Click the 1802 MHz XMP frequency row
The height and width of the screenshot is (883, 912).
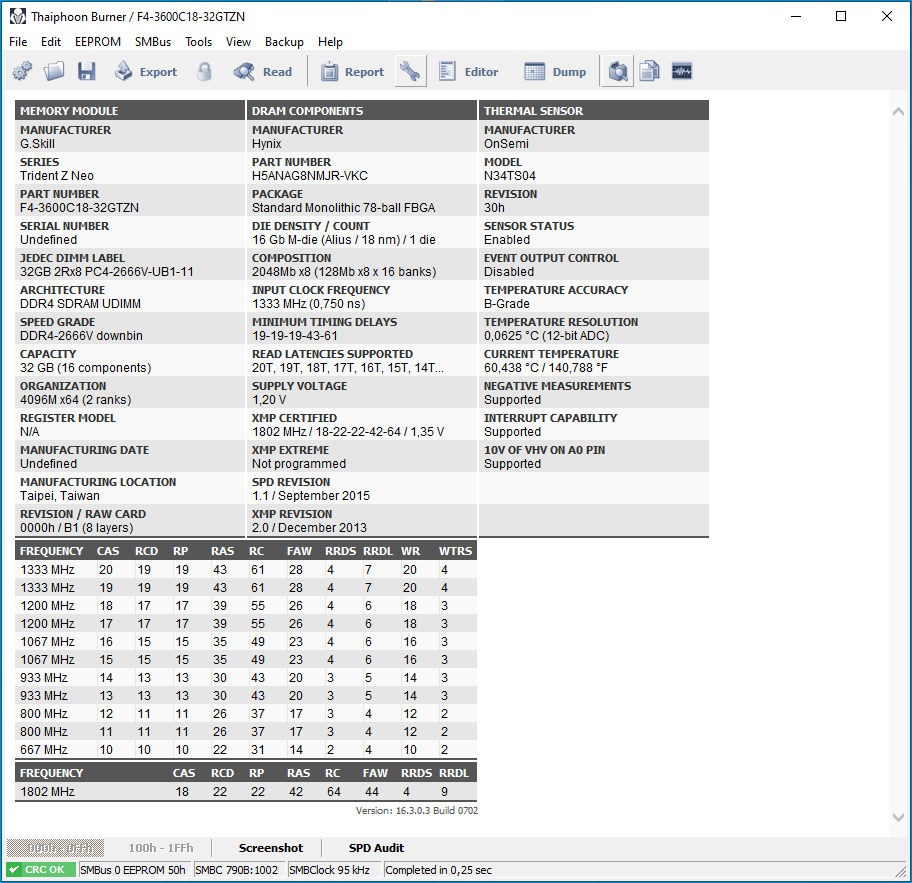coord(245,792)
